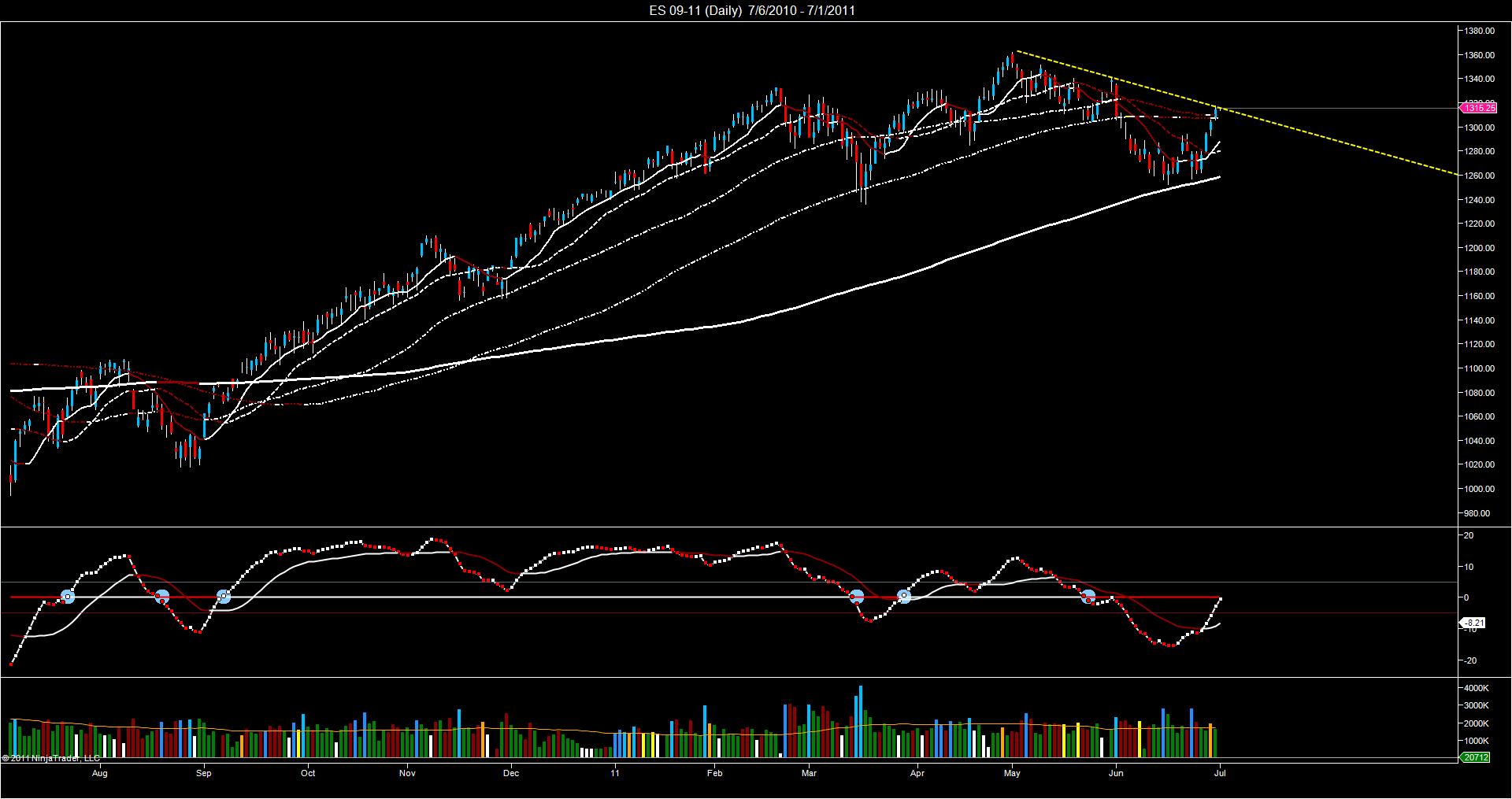This screenshot has width=1512, height=799.
Task: Click the Aug label on time axis
Action: click(x=99, y=773)
